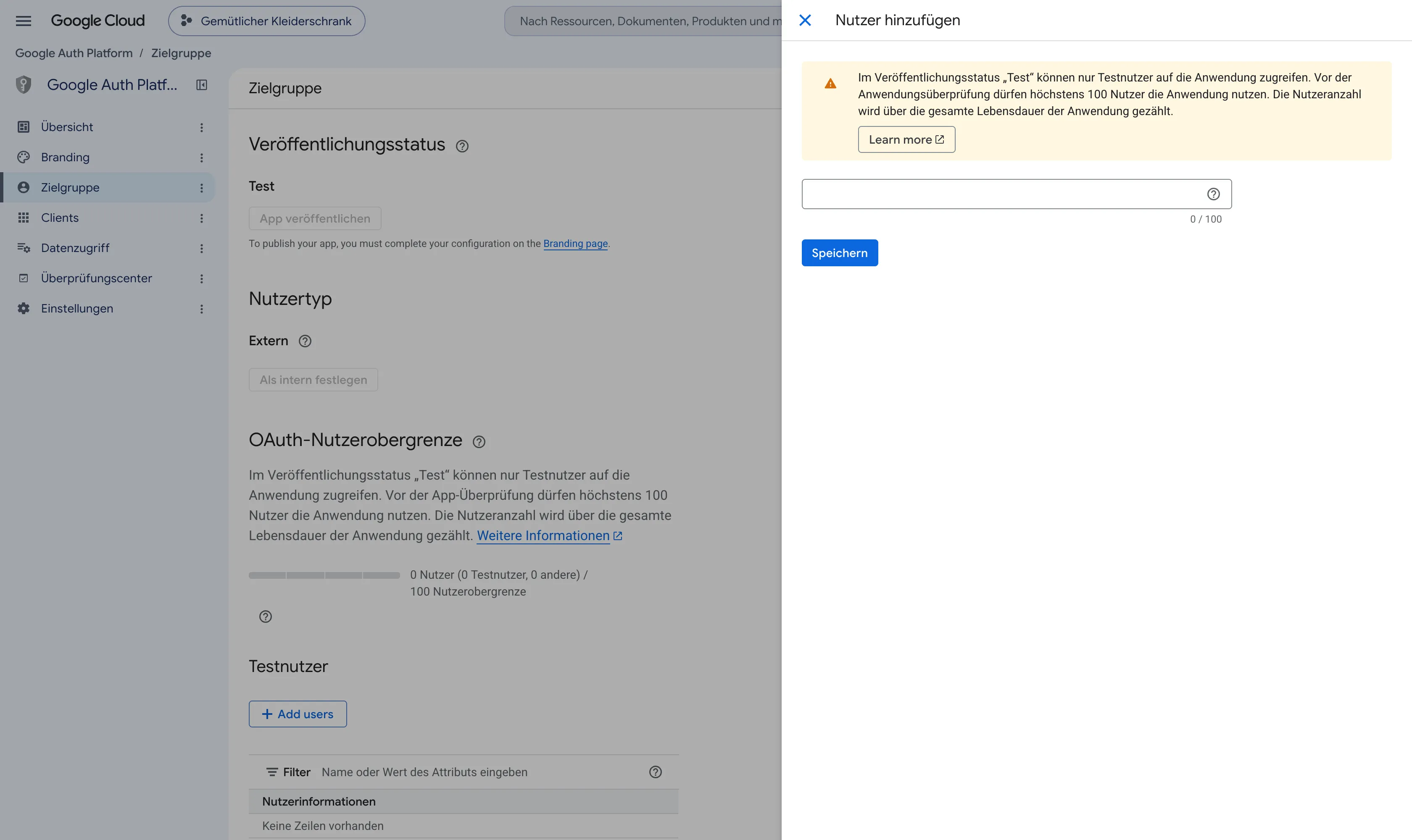Show help for the user email field
Image resolution: width=1412 pixels, height=840 pixels.
[x=1213, y=194]
